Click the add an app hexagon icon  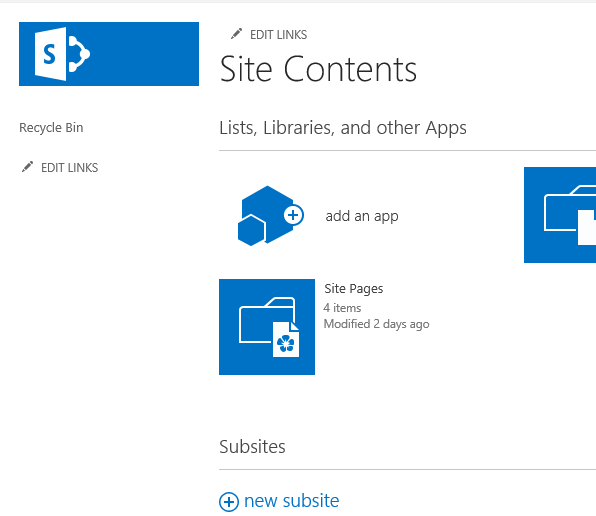[x=271, y=215]
